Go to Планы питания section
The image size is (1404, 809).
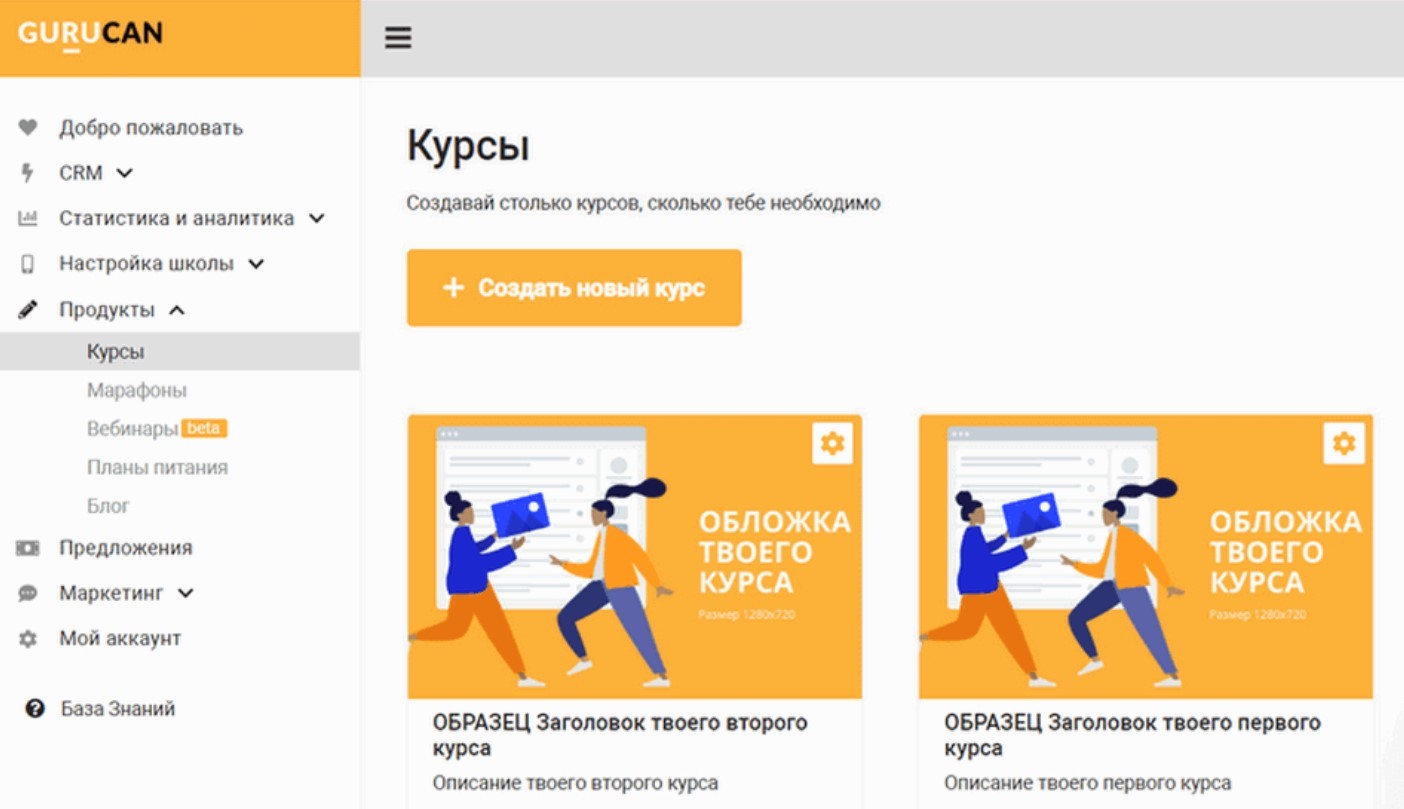(157, 467)
